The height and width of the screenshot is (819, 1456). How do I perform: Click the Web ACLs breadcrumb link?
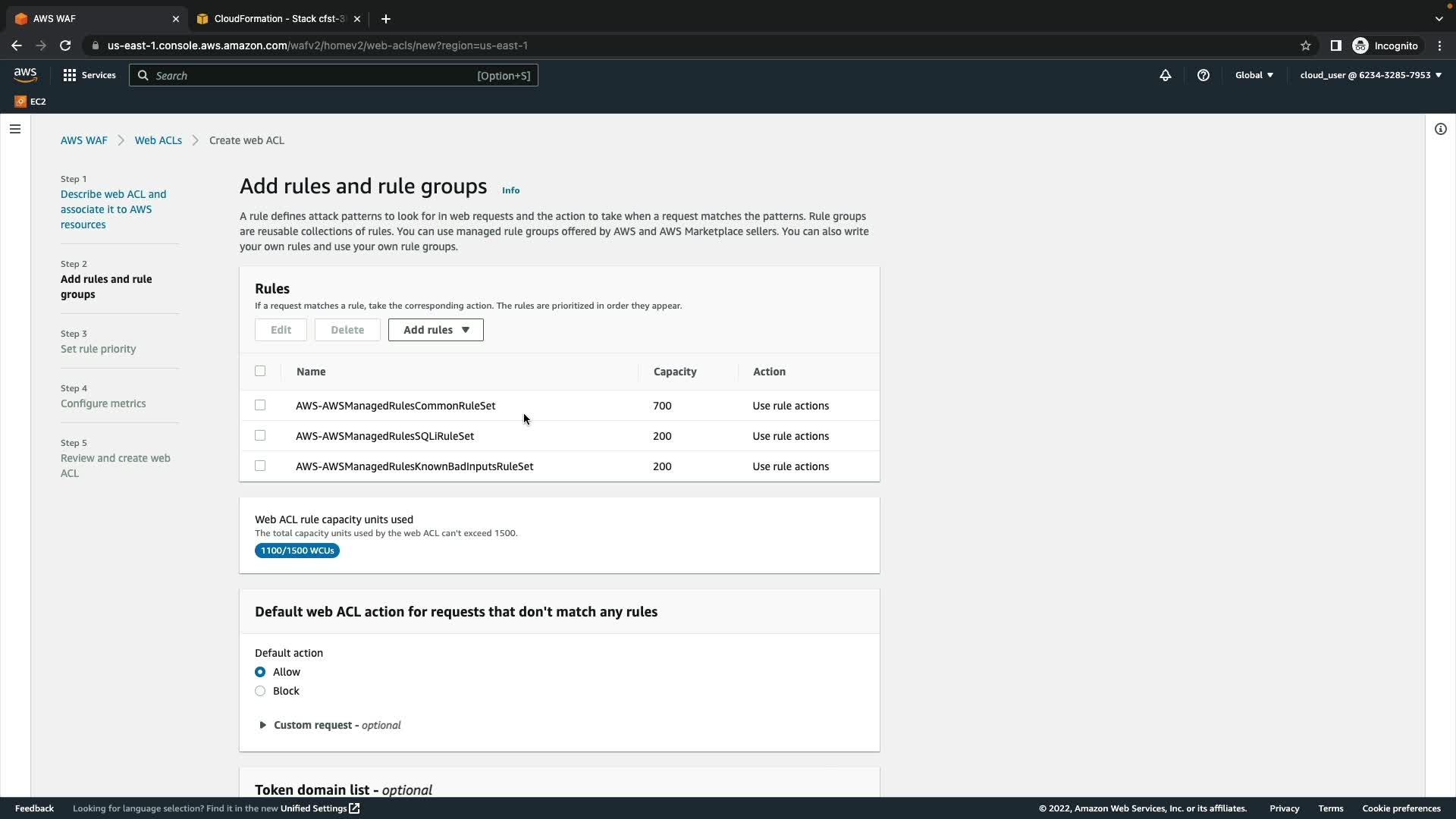(x=158, y=140)
